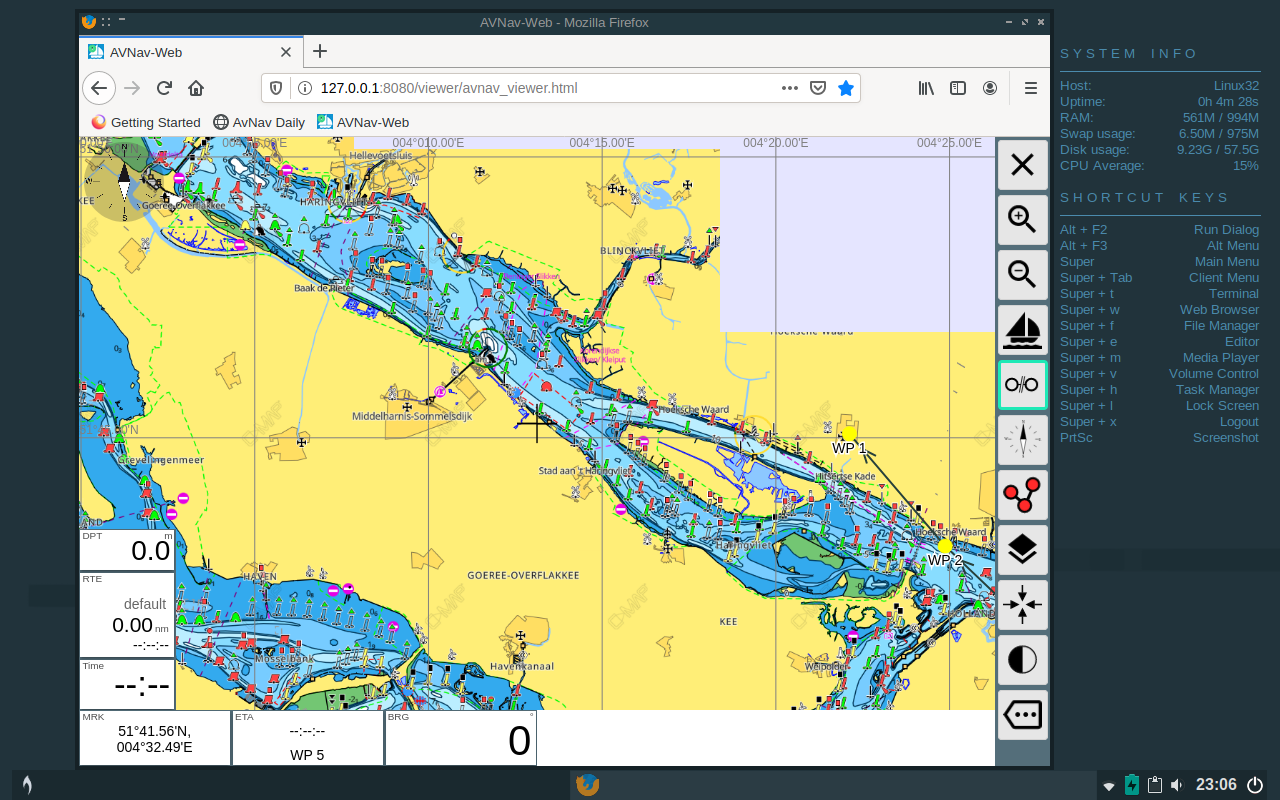Viewport: 1280px width, 800px height.
Task: Click the boat icon to lock to position
Action: [1022, 330]
